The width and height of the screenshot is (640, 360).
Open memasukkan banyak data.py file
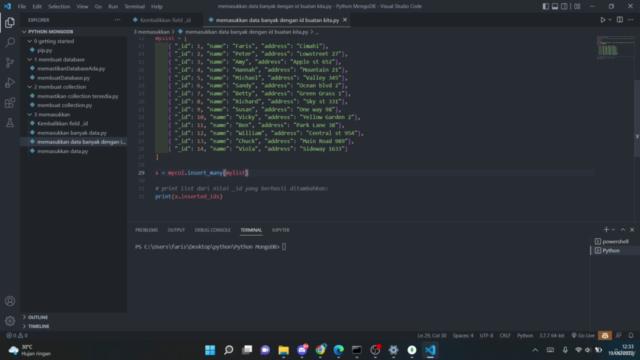(73, 133)
